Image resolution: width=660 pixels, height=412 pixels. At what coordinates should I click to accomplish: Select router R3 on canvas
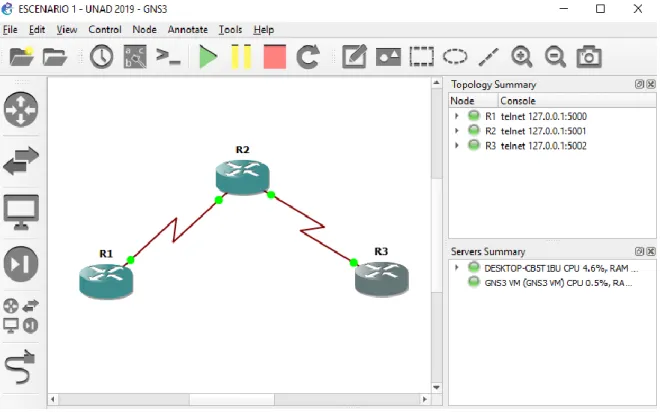coord(381,279)
